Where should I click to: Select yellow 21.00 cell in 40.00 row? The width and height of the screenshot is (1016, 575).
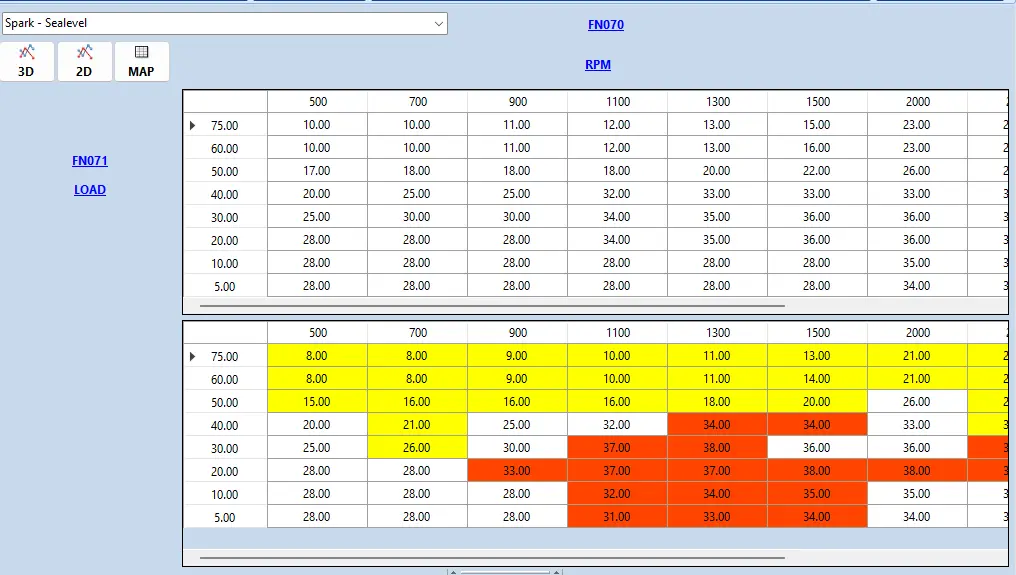pos(417,425)
